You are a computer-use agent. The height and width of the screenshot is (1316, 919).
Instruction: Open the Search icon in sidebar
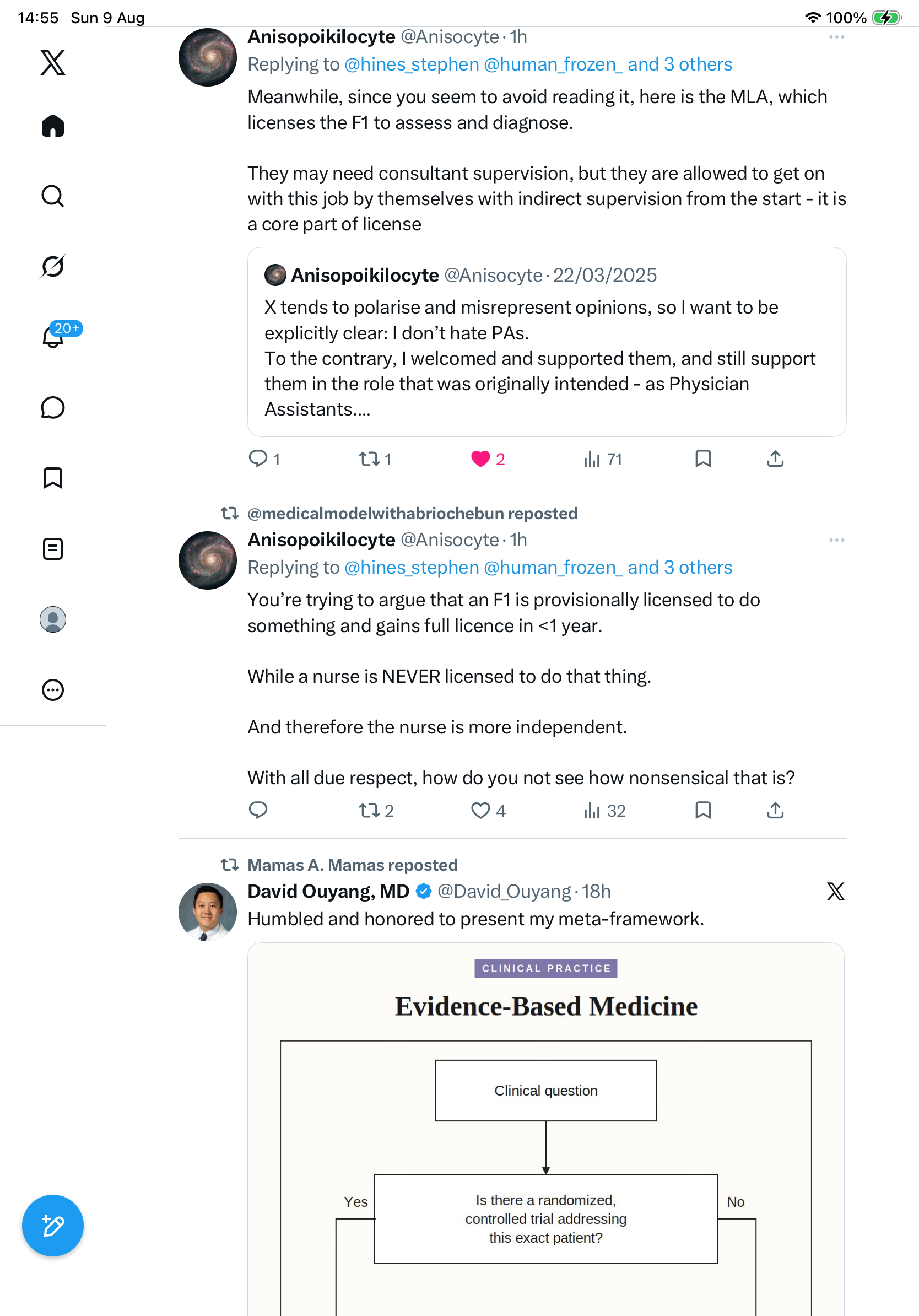pos(53,196)
